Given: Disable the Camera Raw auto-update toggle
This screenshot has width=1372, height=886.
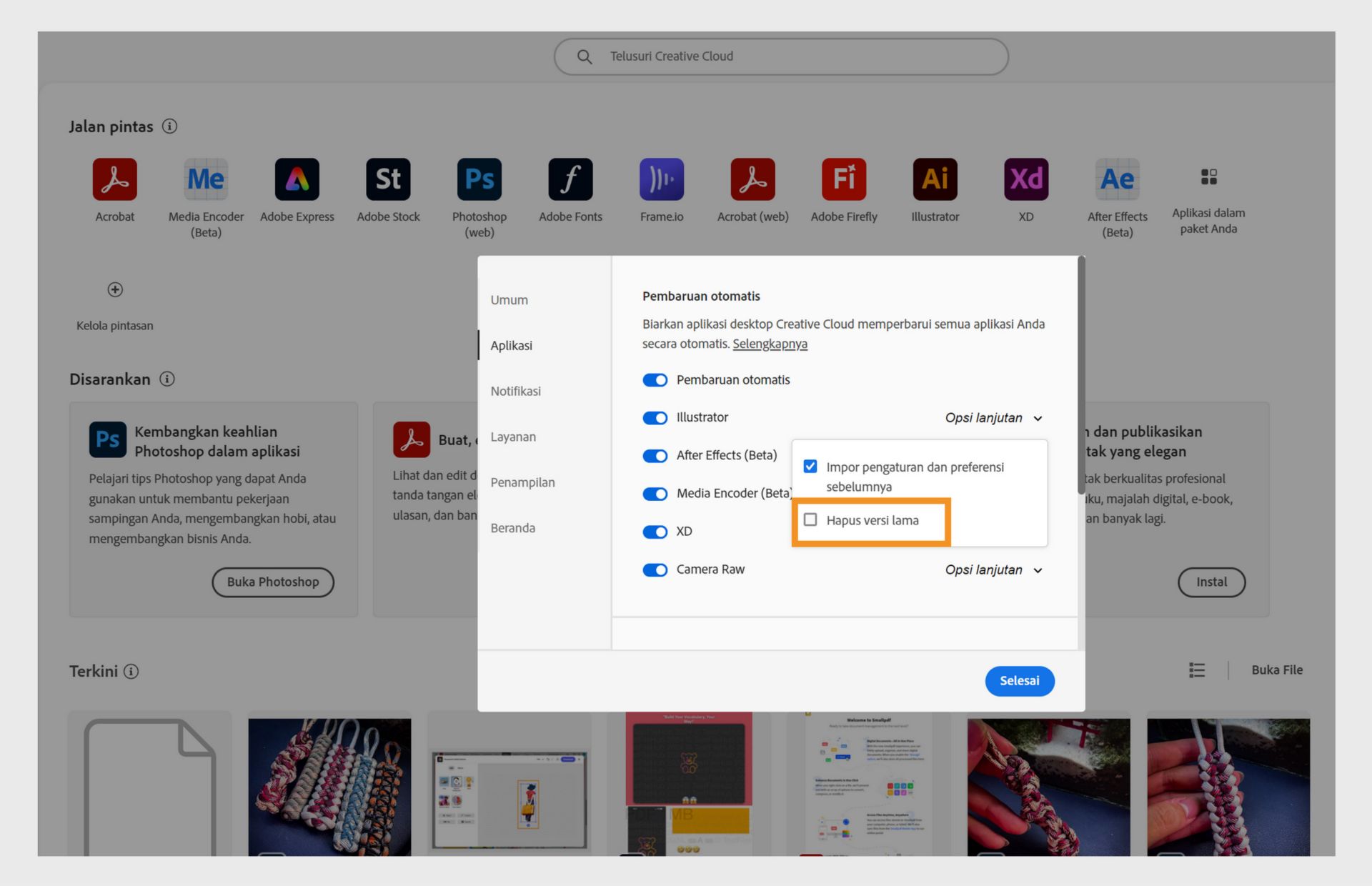Looking at the screenshot, I should pyautogui.click(x=655, y=569).
